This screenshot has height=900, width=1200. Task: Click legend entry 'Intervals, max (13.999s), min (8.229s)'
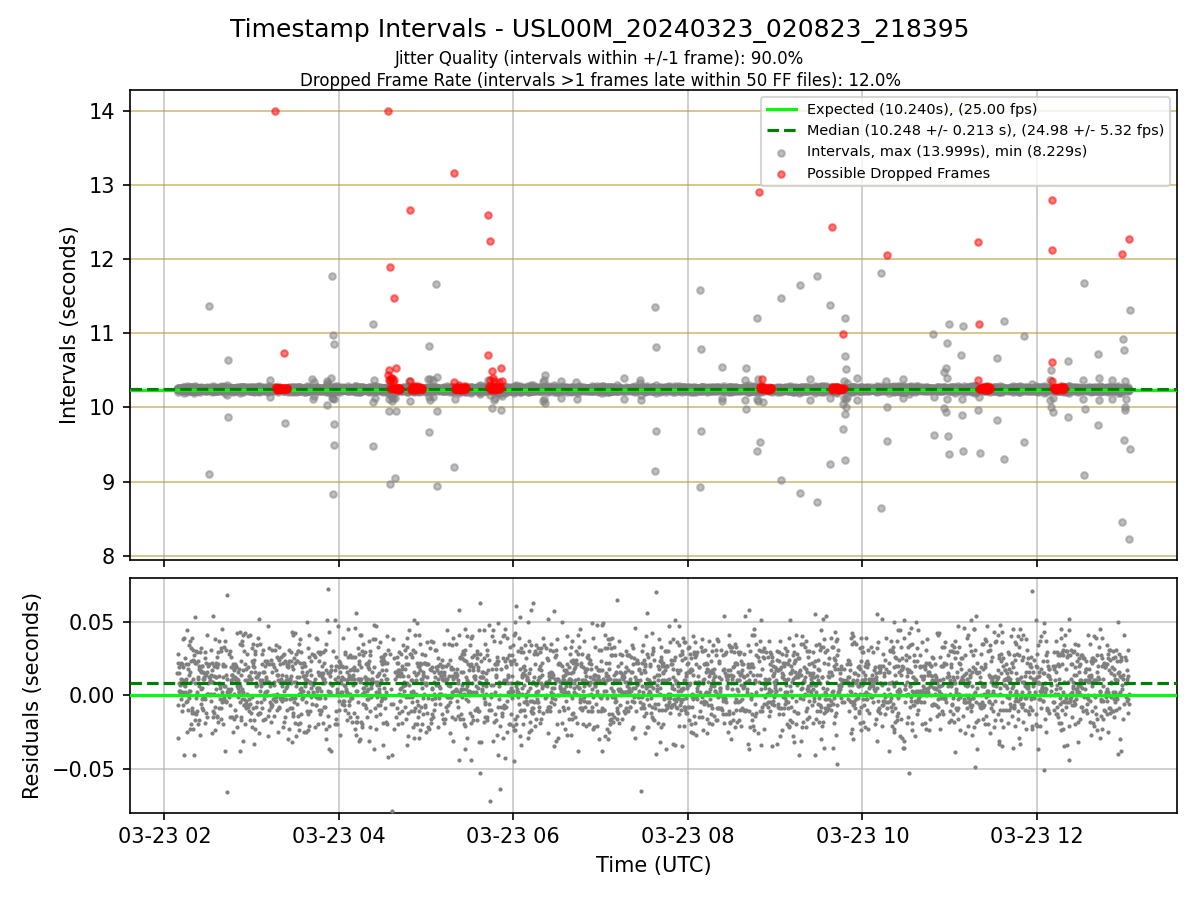[x=946, y=152]
